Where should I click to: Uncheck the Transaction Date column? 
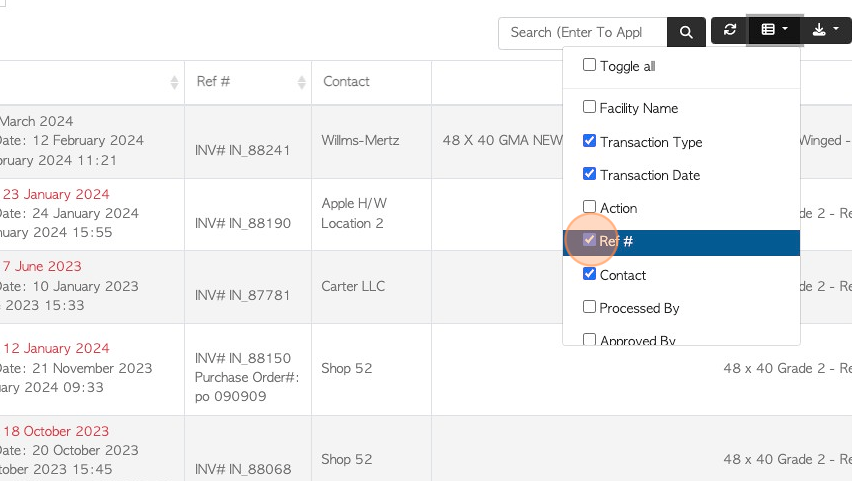coord(589,174)
